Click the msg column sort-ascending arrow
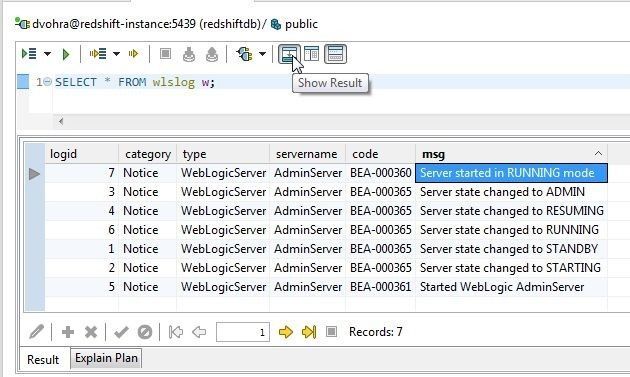630x377 pixels. pos(598,154)
